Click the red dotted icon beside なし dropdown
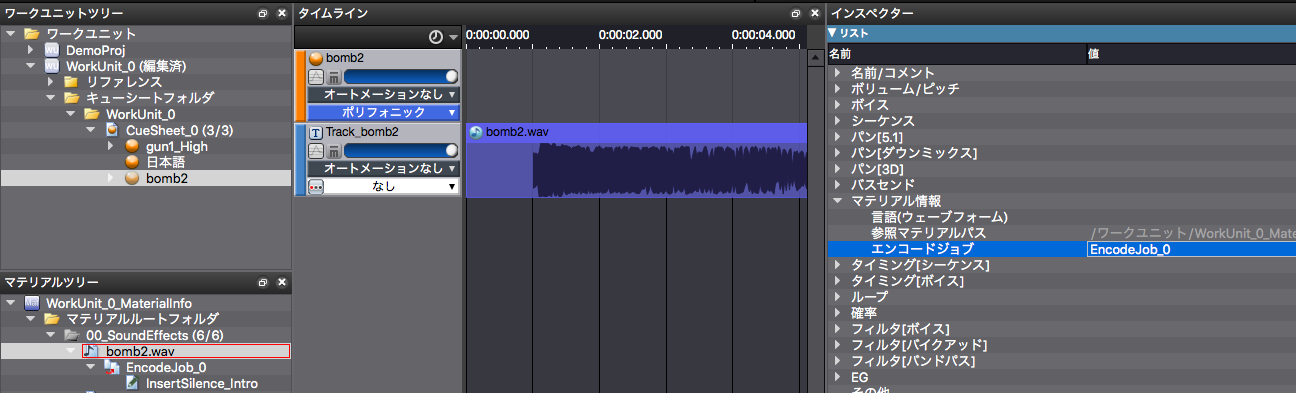Screen dimensions: 1296x393 point(316,186)
